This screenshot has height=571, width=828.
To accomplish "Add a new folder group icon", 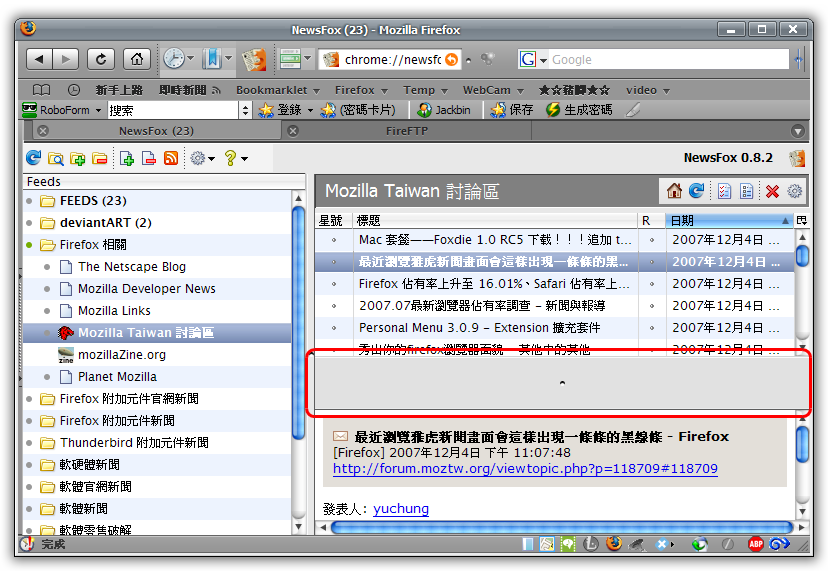I will (78, 158).
